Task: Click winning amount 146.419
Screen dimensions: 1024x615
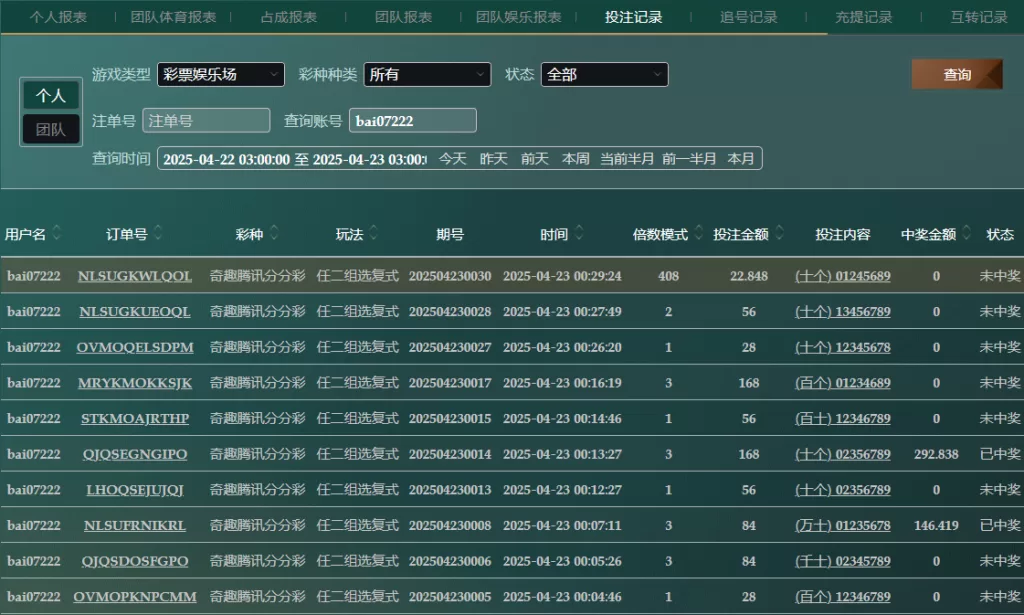Action: click(936, 526)
